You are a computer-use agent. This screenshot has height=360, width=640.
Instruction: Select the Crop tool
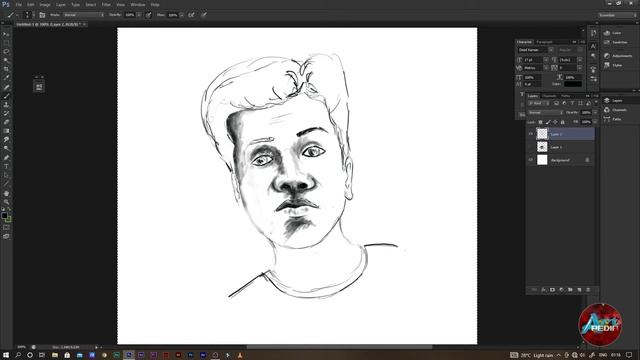(x=6, y=69)
